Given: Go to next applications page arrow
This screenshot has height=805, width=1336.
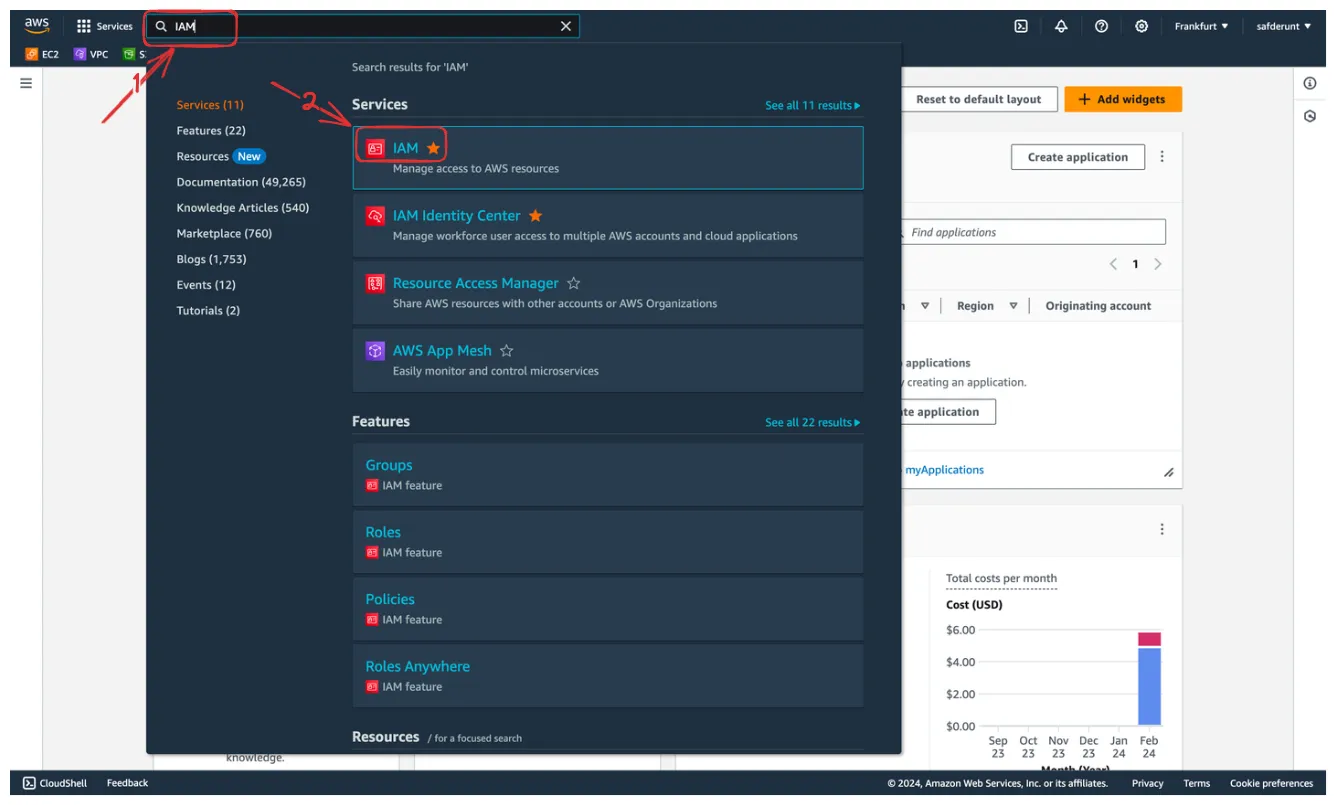Looking at the screenshot, I should tap(1158, 264).
